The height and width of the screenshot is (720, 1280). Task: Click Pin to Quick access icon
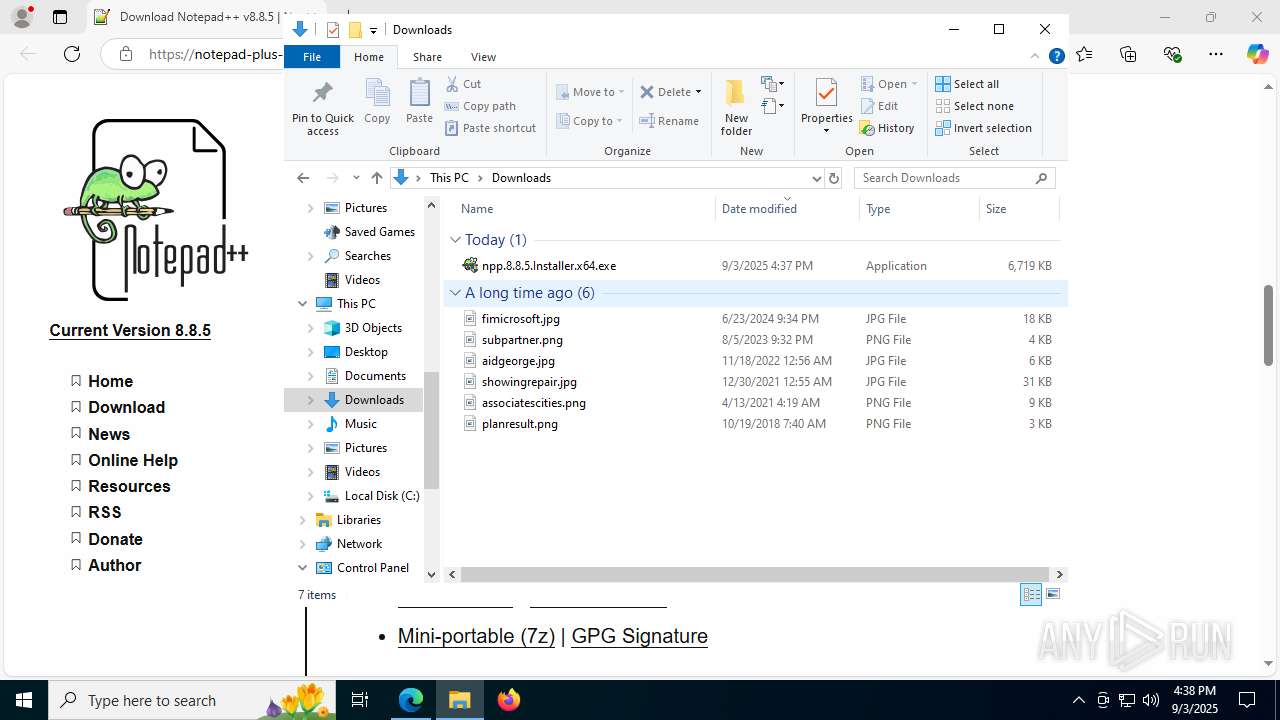[x=322, y=93]
